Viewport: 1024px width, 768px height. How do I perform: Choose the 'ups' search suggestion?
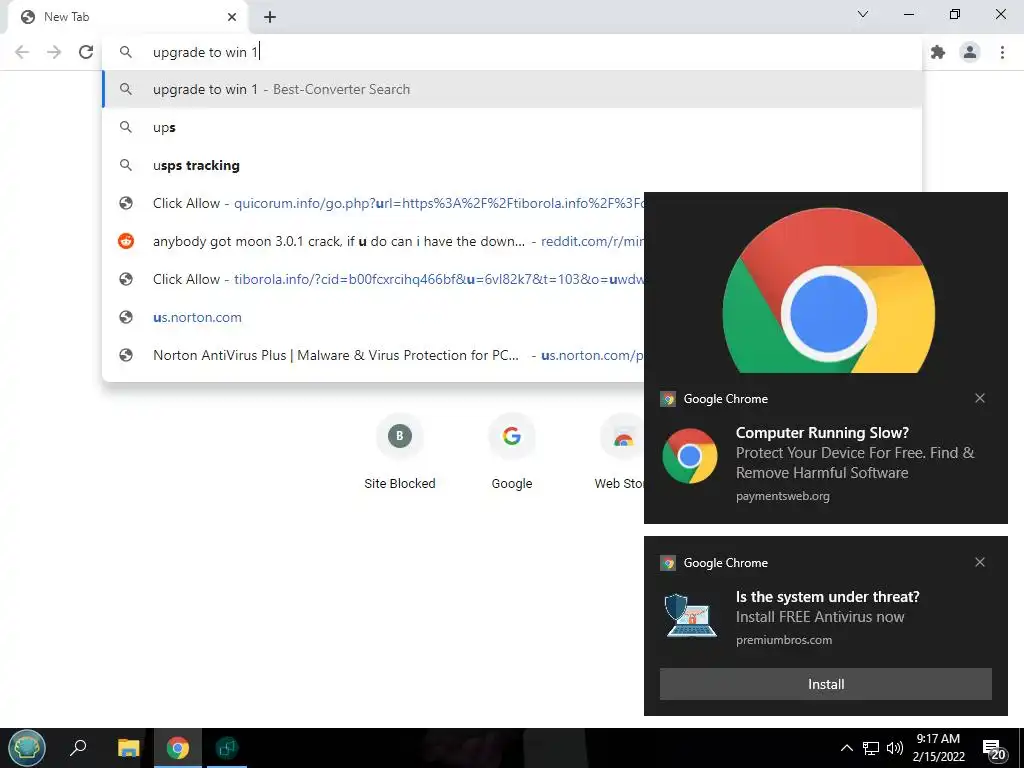513,127
